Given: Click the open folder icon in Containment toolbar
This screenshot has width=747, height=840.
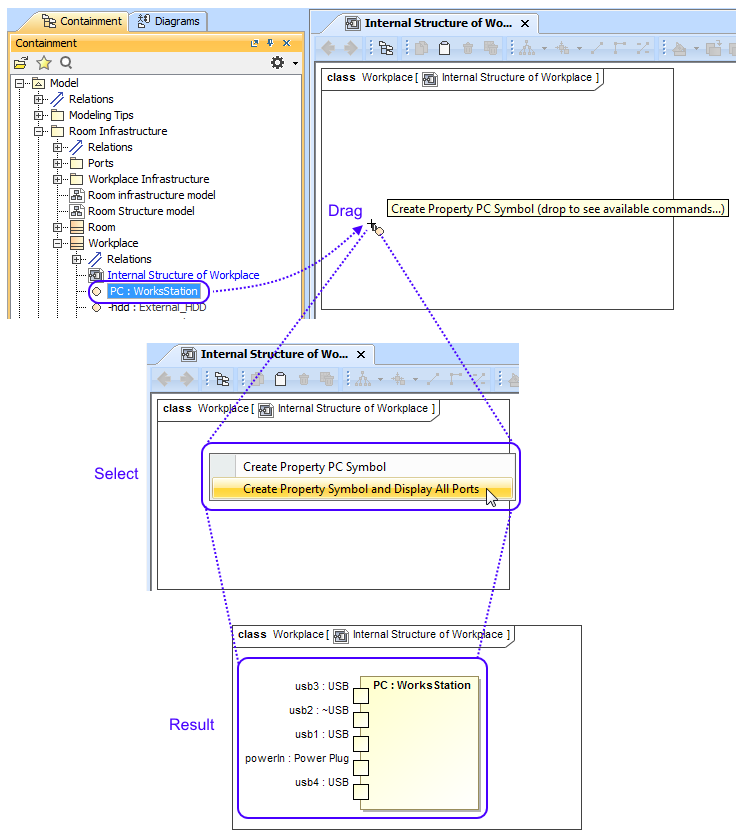Looking at the screenshot, I should [21, 63].
